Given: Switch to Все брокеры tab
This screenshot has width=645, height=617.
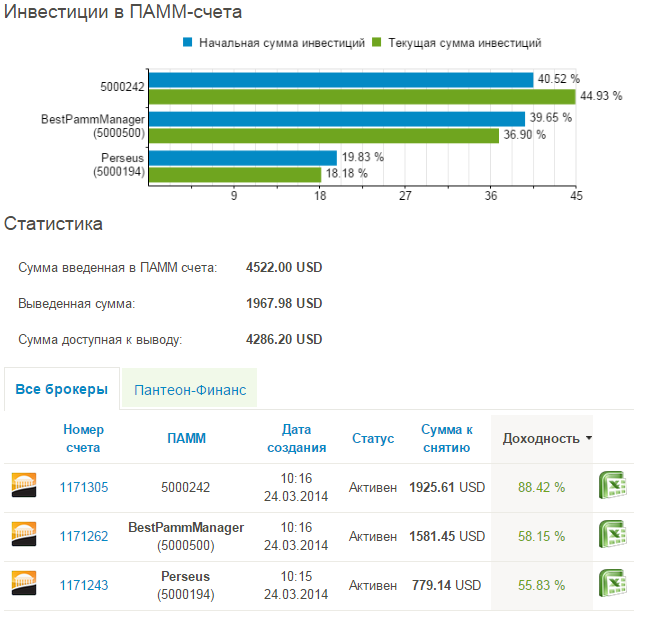Looking at the screenshot, I should pos(62,389).
